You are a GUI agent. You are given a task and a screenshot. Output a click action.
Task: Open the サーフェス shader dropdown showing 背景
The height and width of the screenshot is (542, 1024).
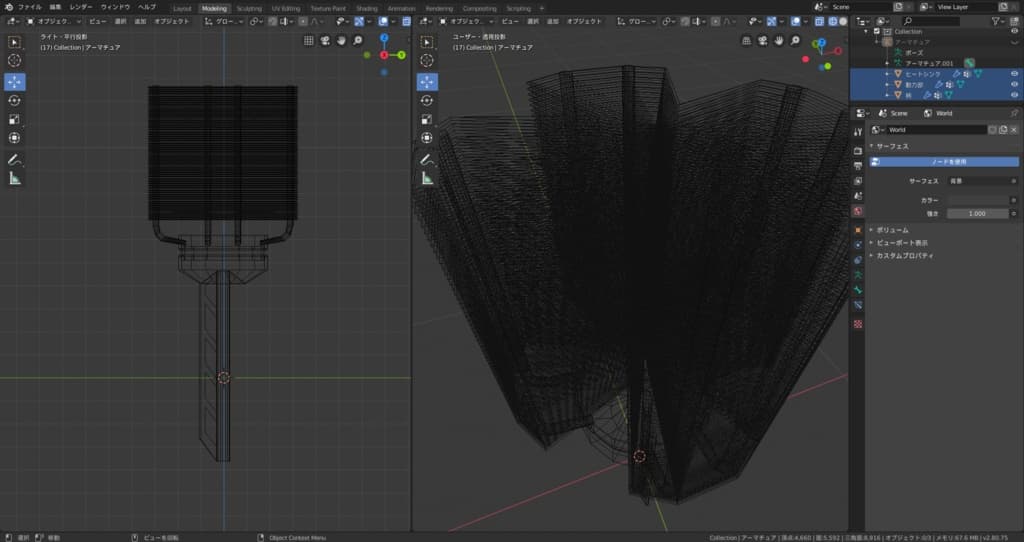[x=981, y=181]
